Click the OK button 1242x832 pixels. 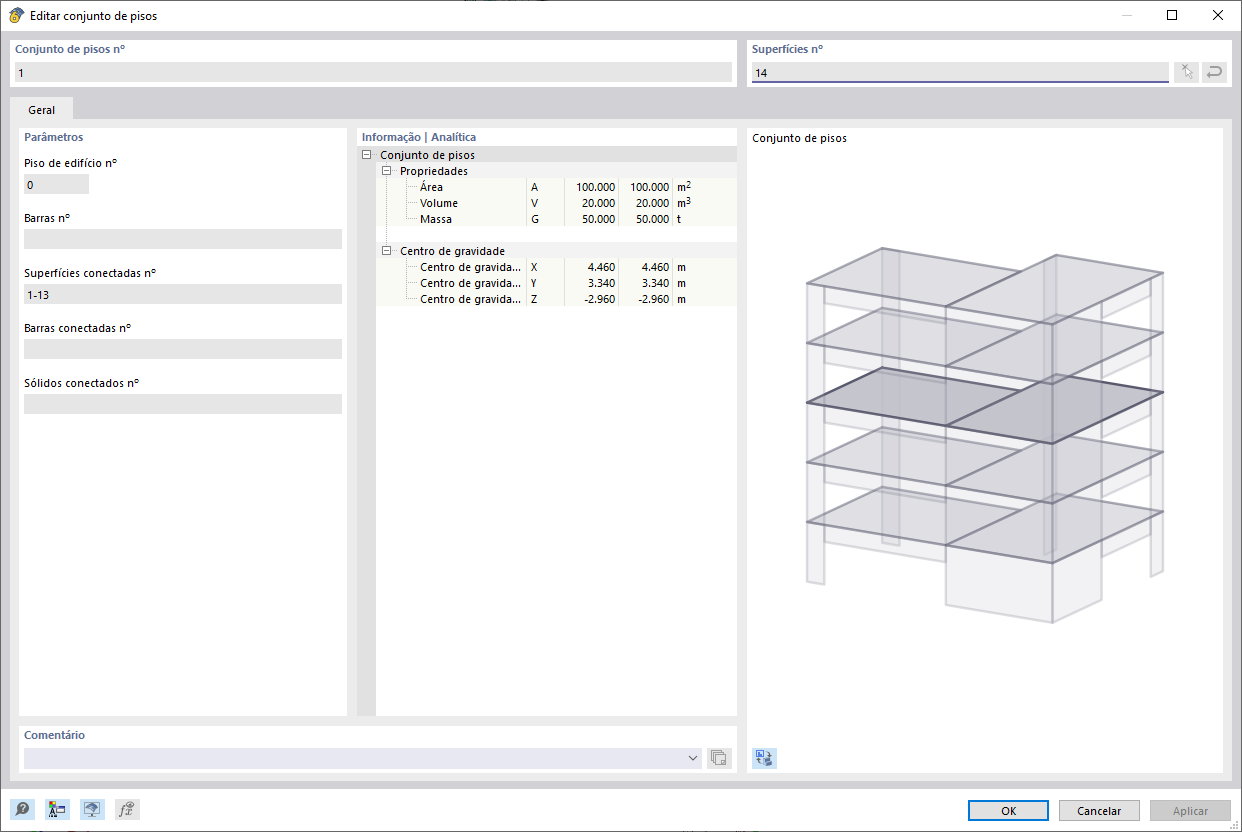[x=1008, y=811]
